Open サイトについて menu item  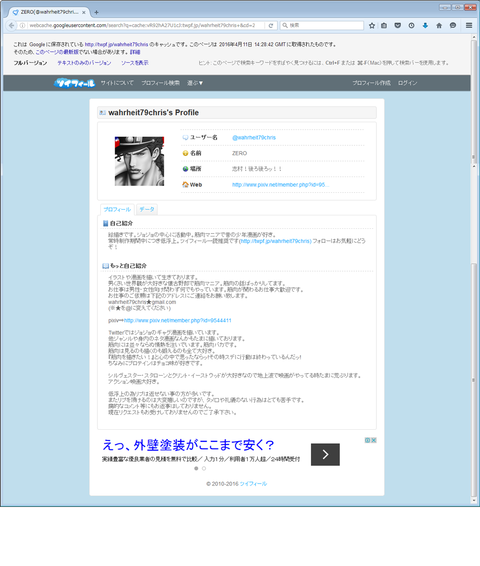click(x=117, y=83)
